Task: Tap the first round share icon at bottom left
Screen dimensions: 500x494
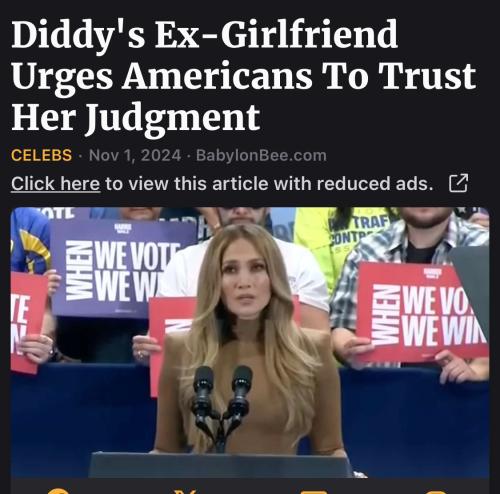Action: pos(57,491)
